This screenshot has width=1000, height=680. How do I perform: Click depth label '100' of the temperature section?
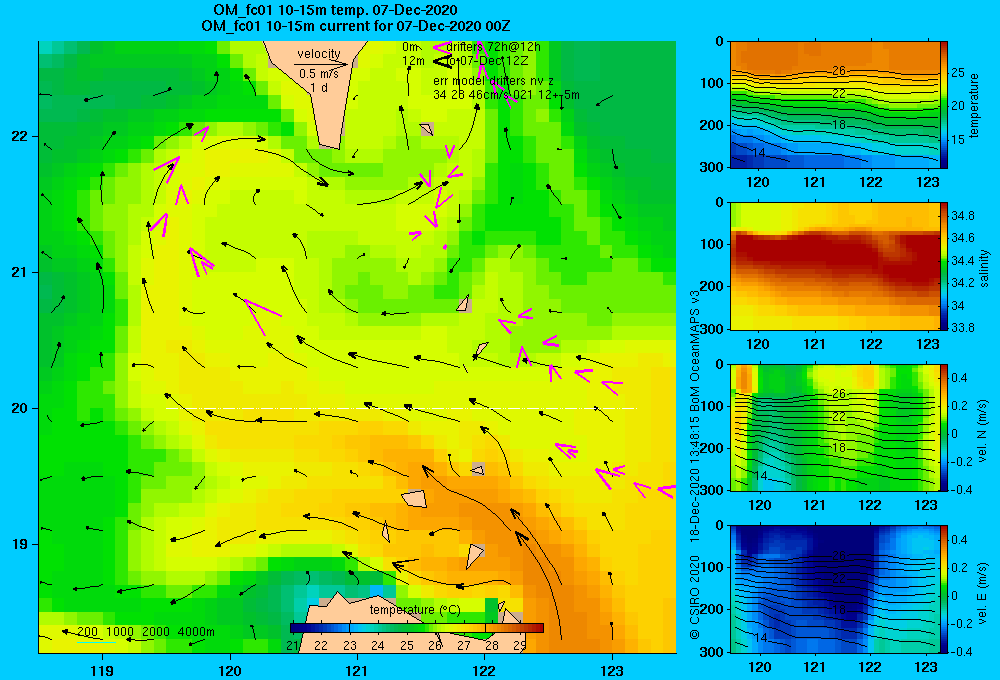click(711, 84)
